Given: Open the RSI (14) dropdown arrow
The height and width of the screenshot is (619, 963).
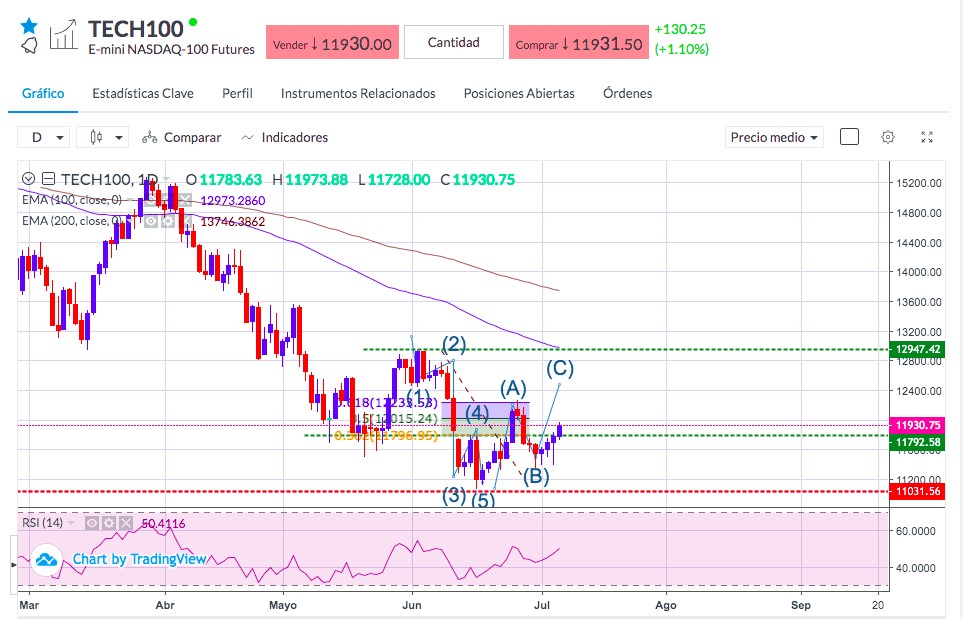Looking at the screenshot, I should (x=72, y=523).
